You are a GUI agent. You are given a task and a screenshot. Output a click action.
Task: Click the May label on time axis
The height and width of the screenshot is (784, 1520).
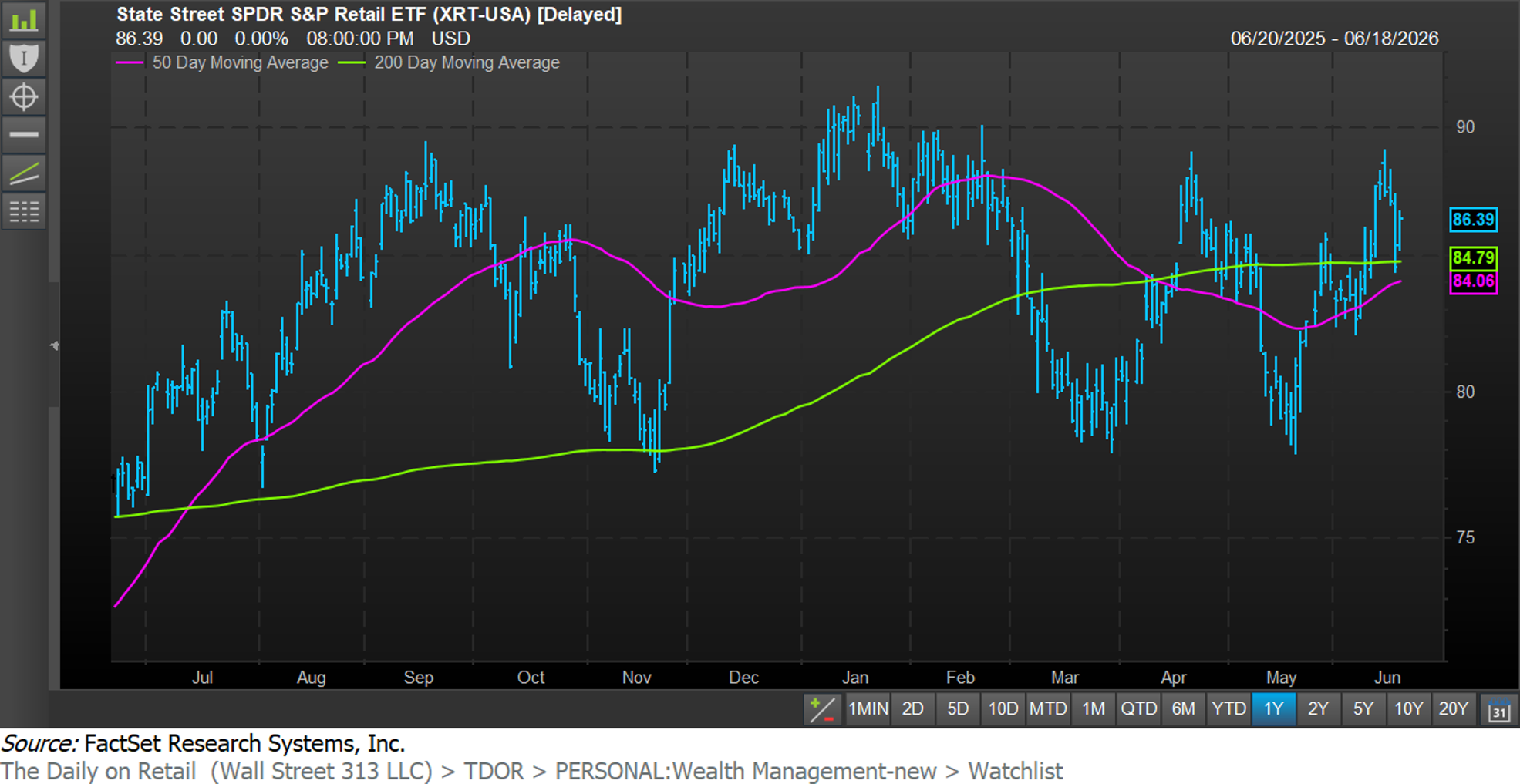[1281, 678]
